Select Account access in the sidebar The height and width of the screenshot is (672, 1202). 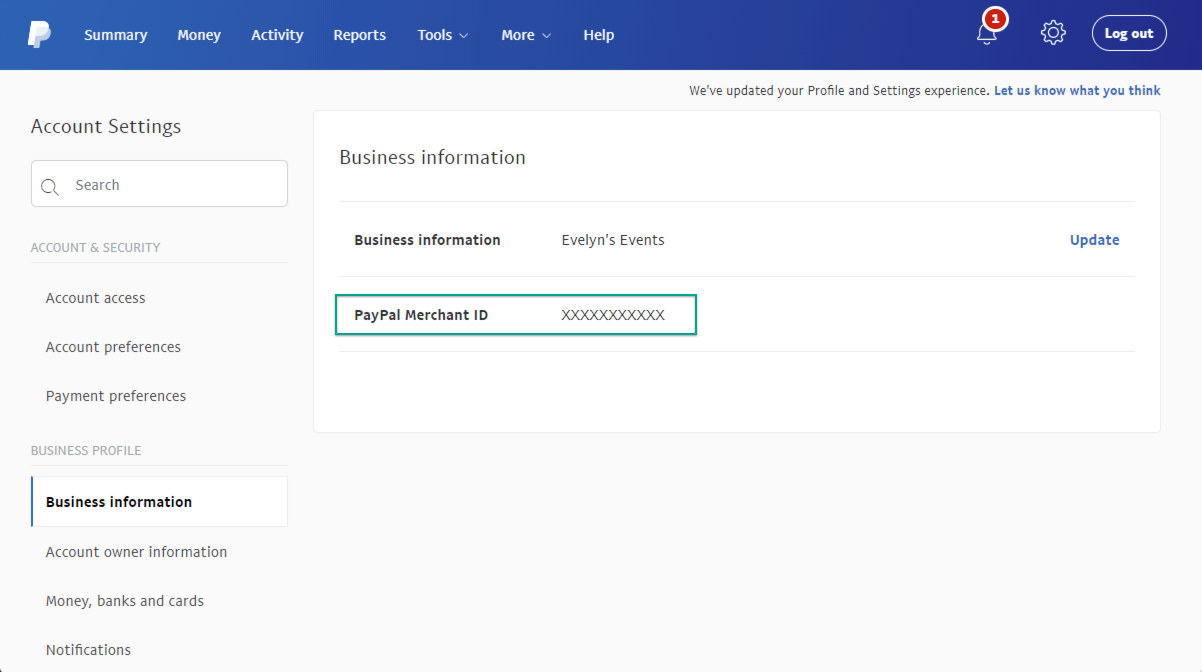tap(95, 297)
